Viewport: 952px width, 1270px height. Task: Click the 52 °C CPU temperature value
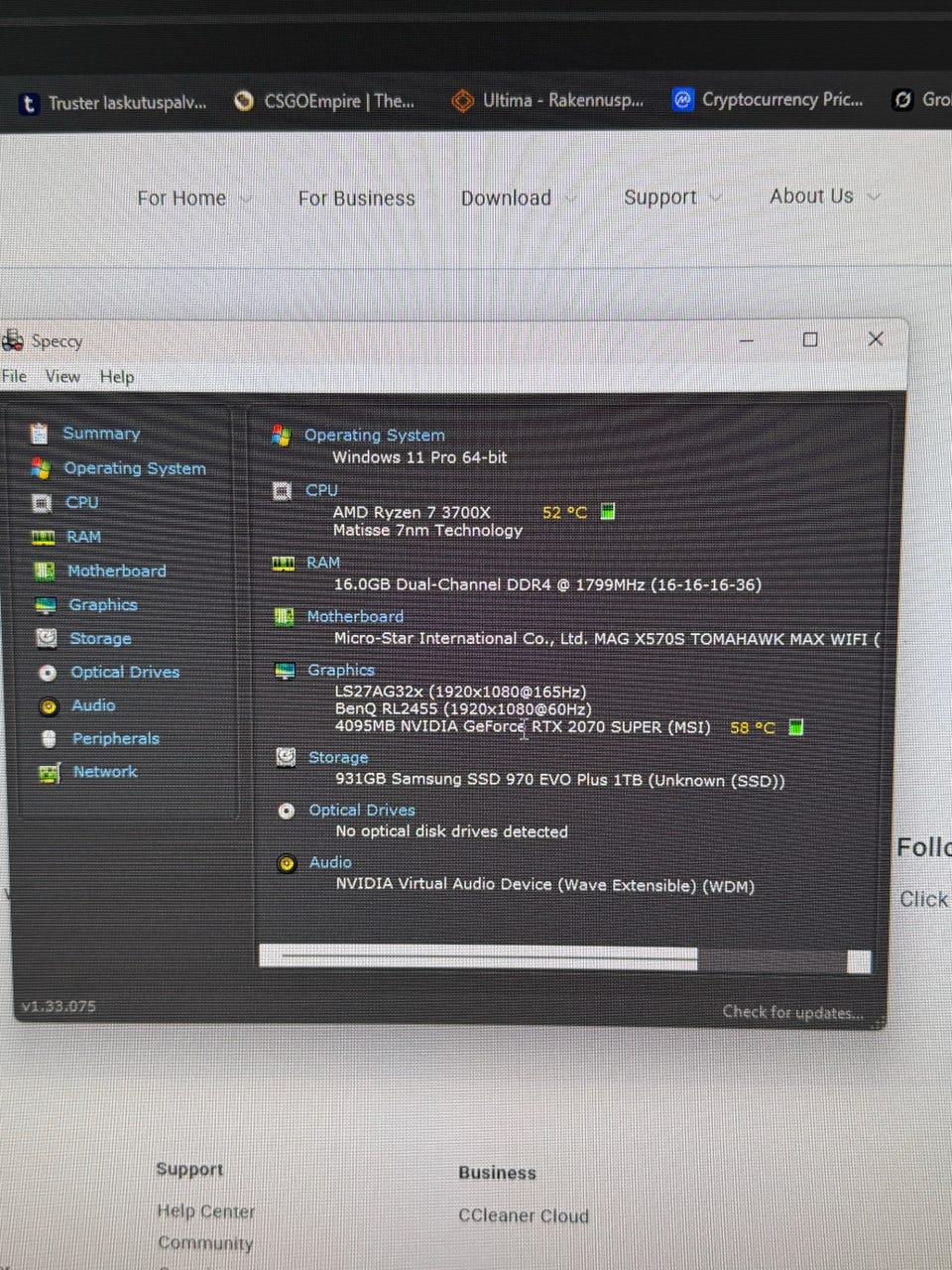click(565, 513)
